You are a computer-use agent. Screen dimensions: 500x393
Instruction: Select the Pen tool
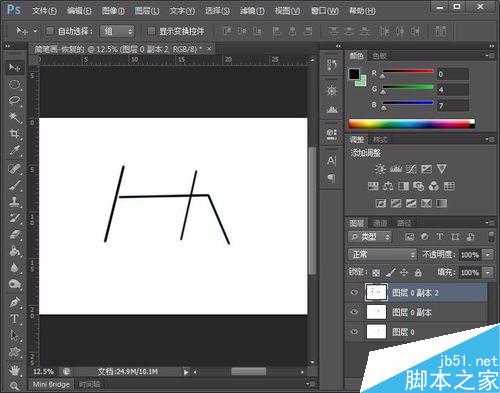tap(14, 303)
